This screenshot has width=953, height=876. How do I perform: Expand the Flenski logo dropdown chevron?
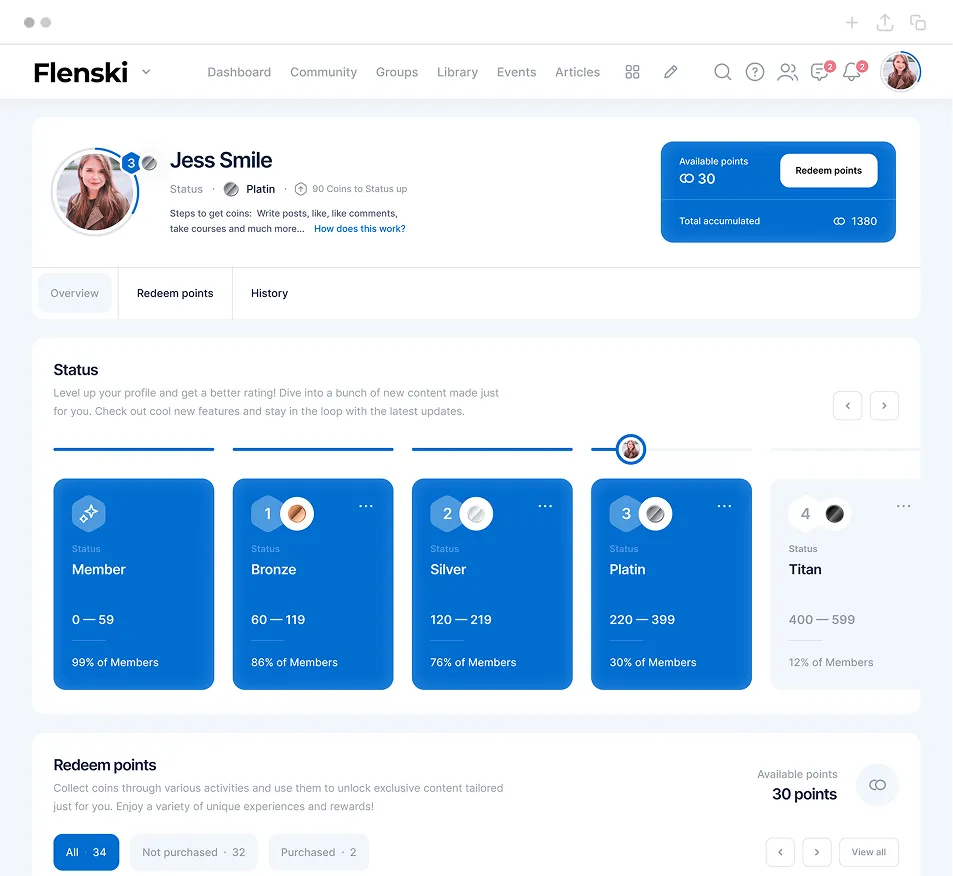146,72
